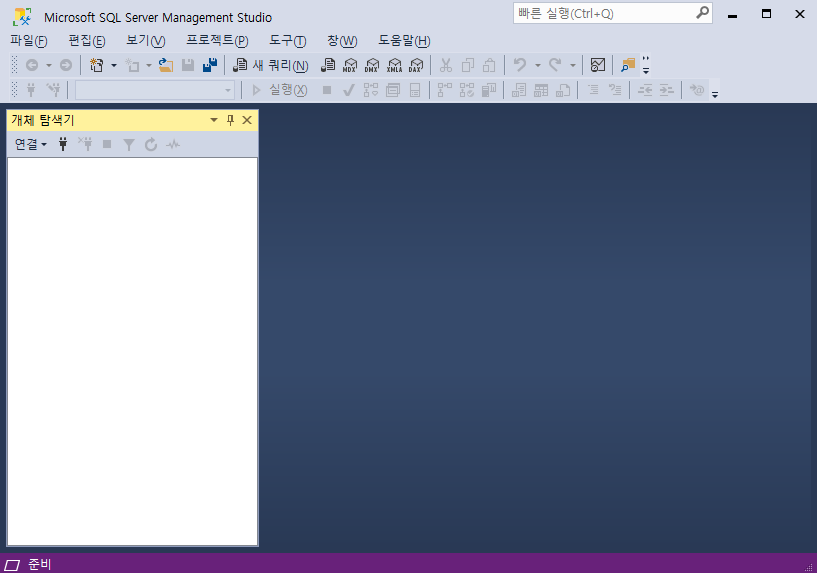The image size is (817, 573).
Task: Open the available databases combo box
Action: (155, 90)
